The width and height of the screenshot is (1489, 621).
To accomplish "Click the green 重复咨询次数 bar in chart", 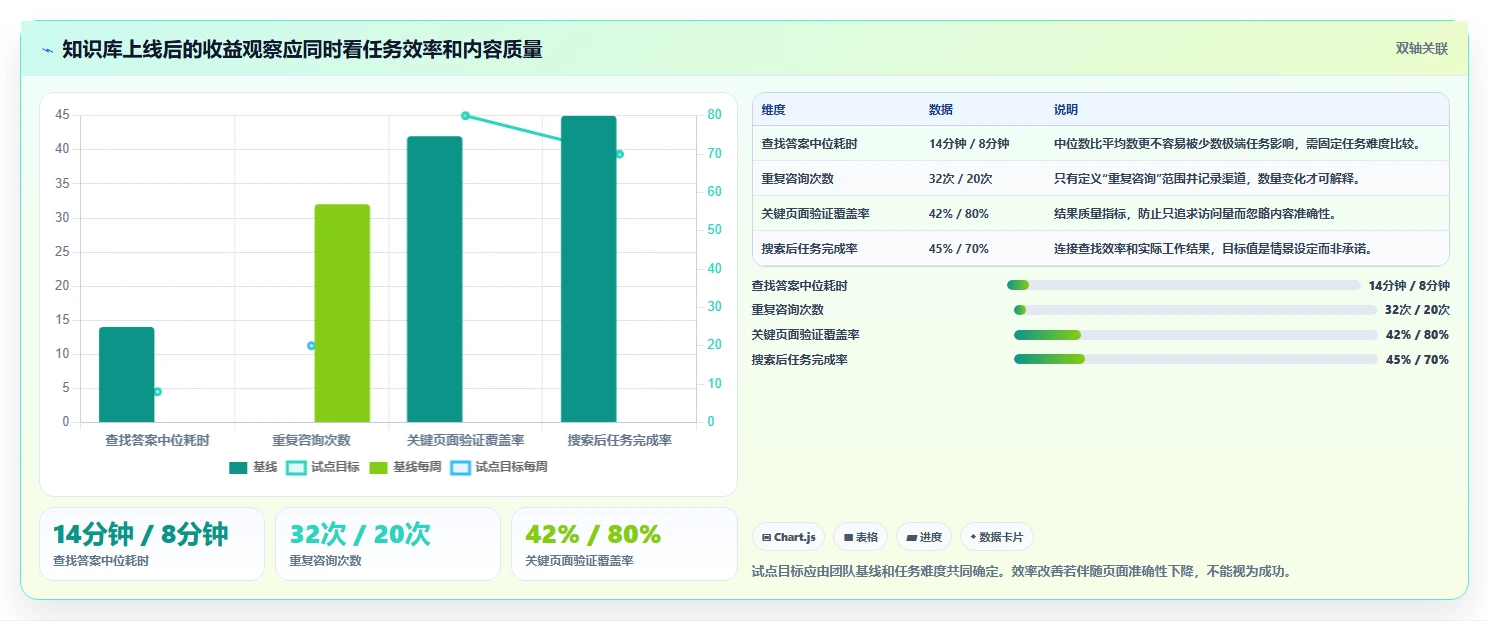I will coord(342,313).
